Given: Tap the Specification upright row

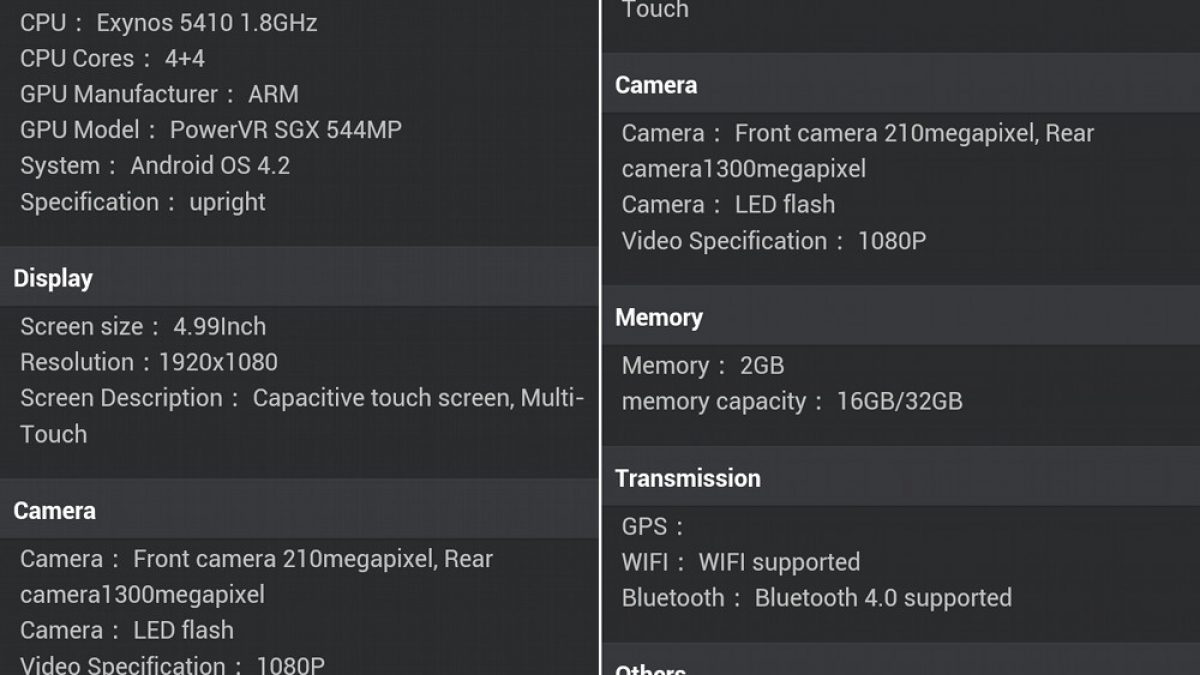Looking at the screenshot, I should tap(143, 202).
